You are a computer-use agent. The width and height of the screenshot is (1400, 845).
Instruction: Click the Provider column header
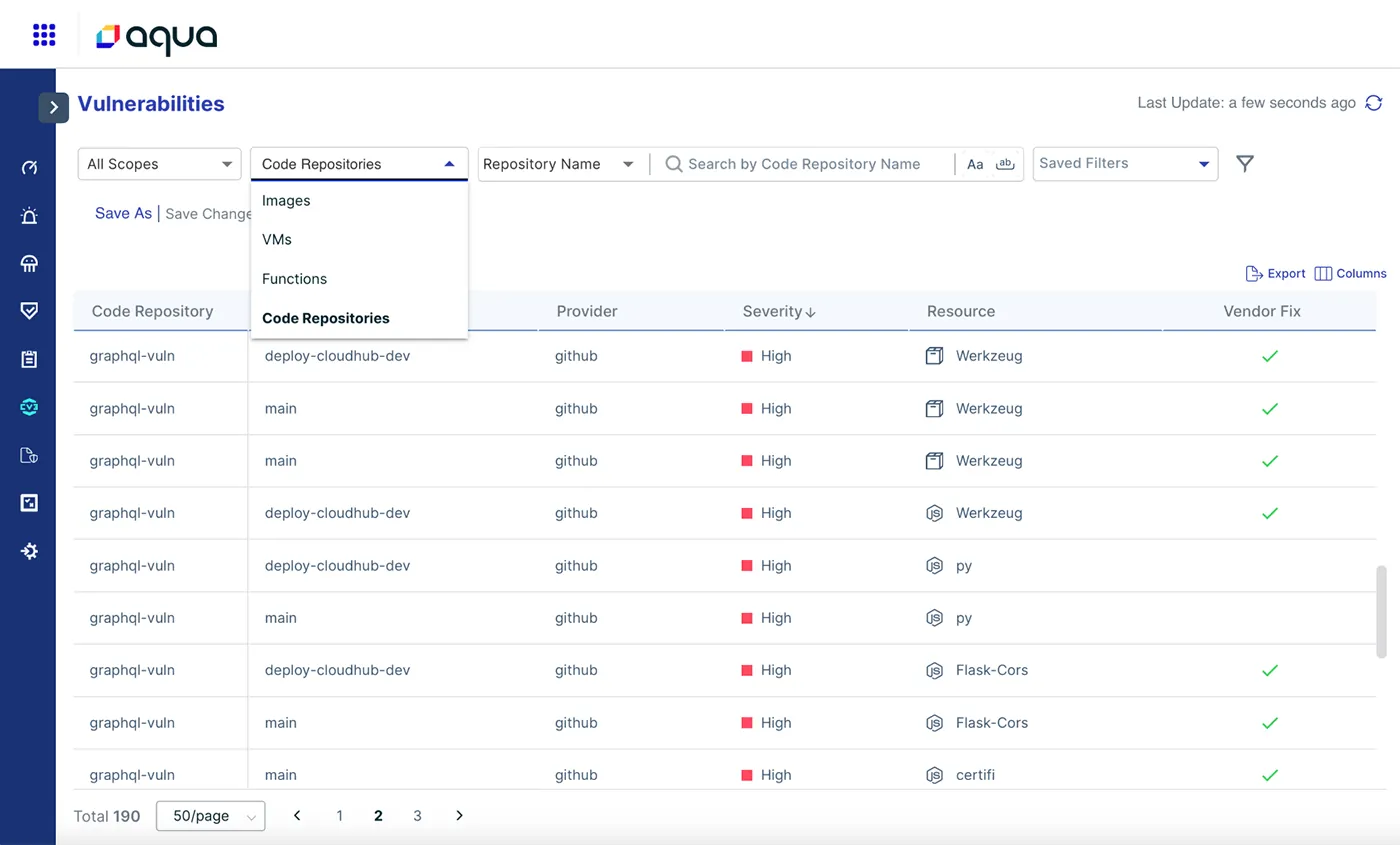[587, 311]
